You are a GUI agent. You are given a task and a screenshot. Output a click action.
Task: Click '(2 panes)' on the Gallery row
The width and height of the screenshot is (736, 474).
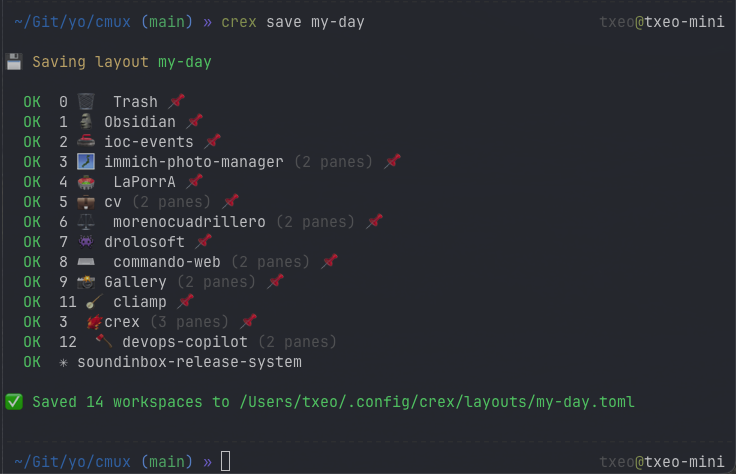click(216, 282)
